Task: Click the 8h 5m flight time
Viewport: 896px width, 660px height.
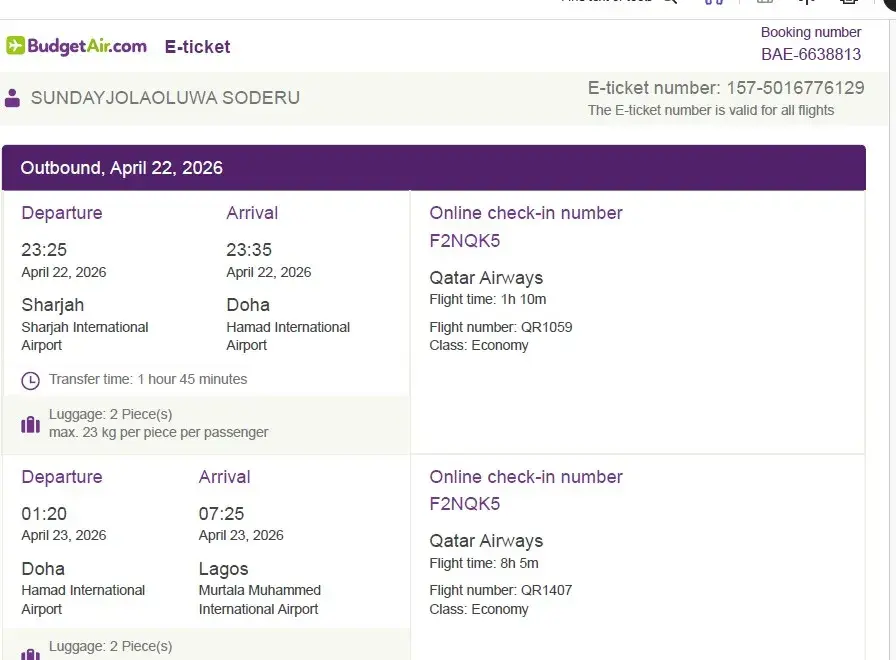Action: point(519,563)
